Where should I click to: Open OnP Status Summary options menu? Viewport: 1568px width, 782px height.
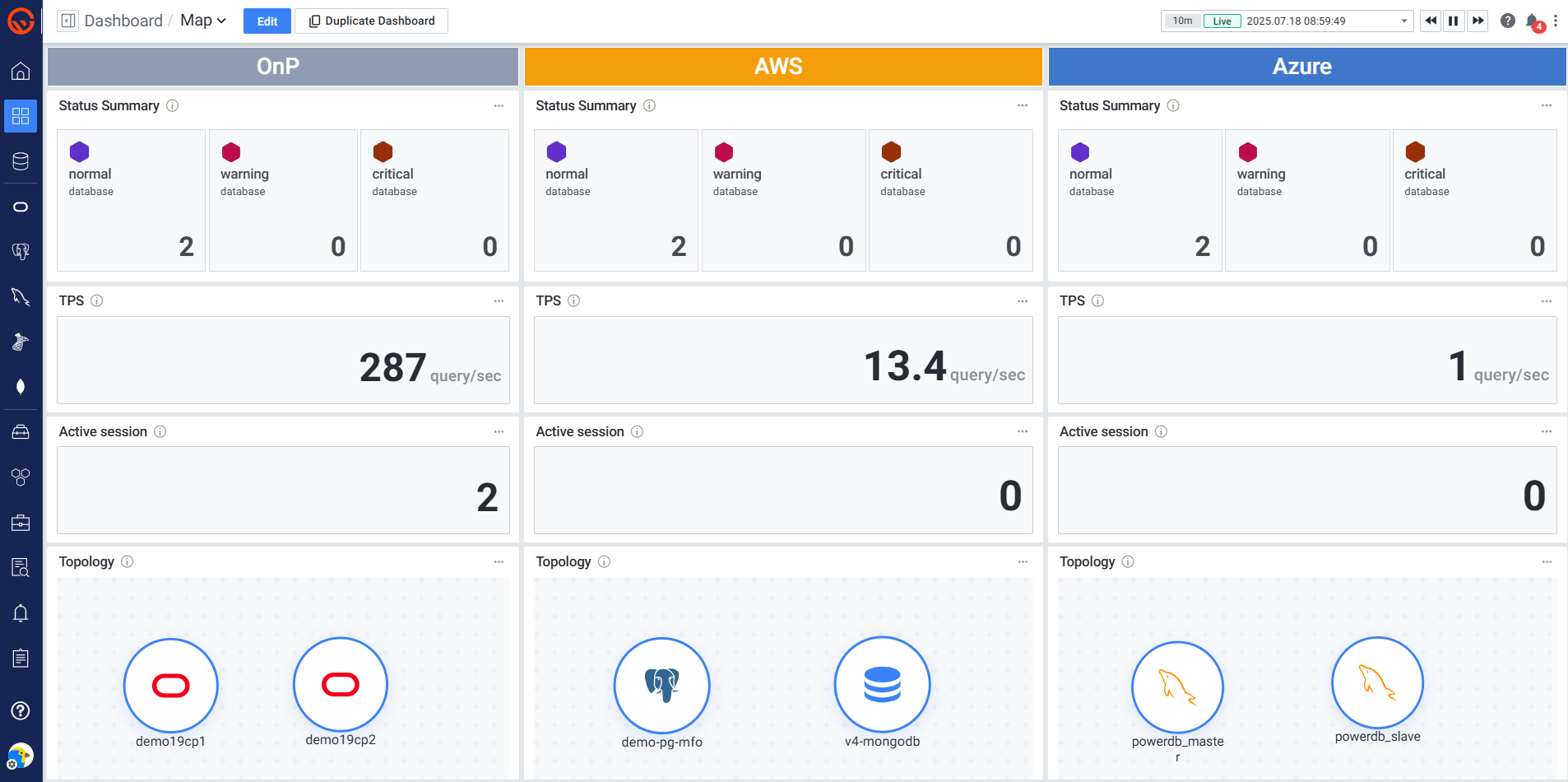pos(499,105)
